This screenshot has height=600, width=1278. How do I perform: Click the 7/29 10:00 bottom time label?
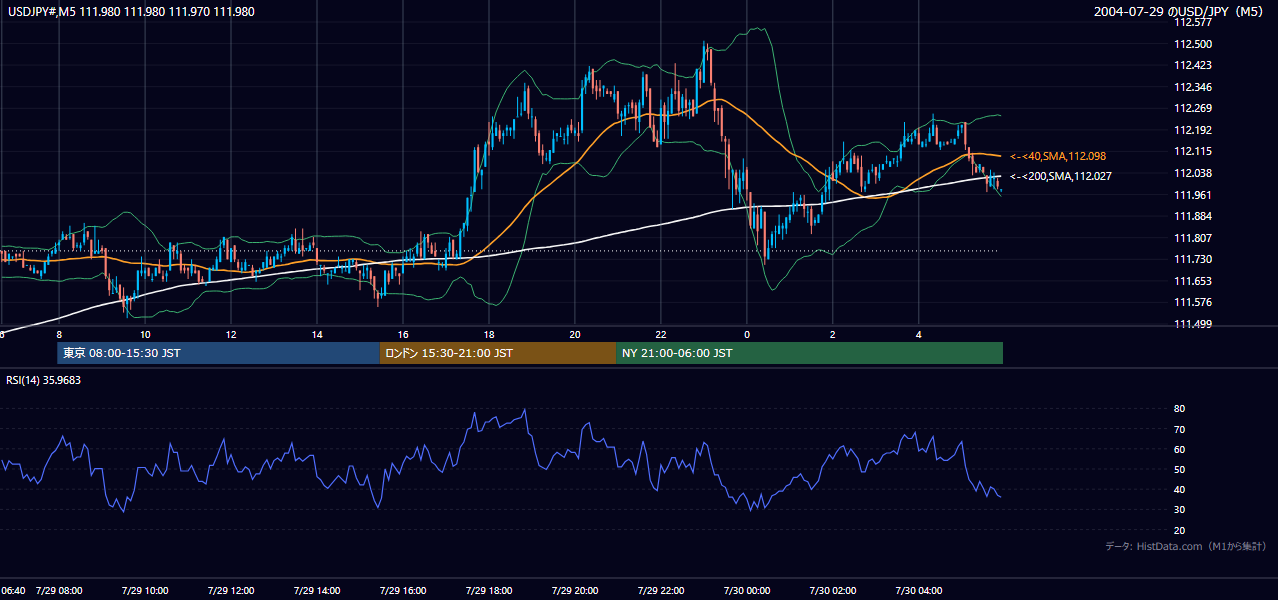(145, 591)
